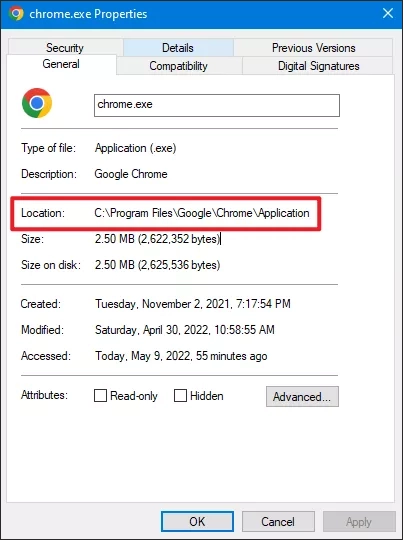Click the Attributes: label
403x540 pixels.
(x=44, y=395)
